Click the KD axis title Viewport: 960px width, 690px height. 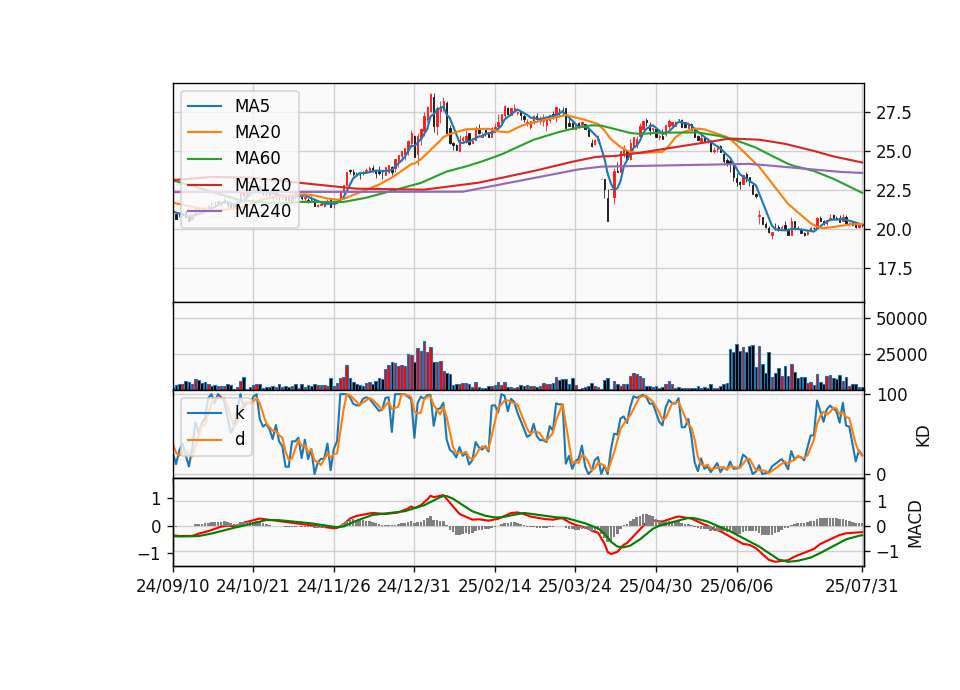923,436
